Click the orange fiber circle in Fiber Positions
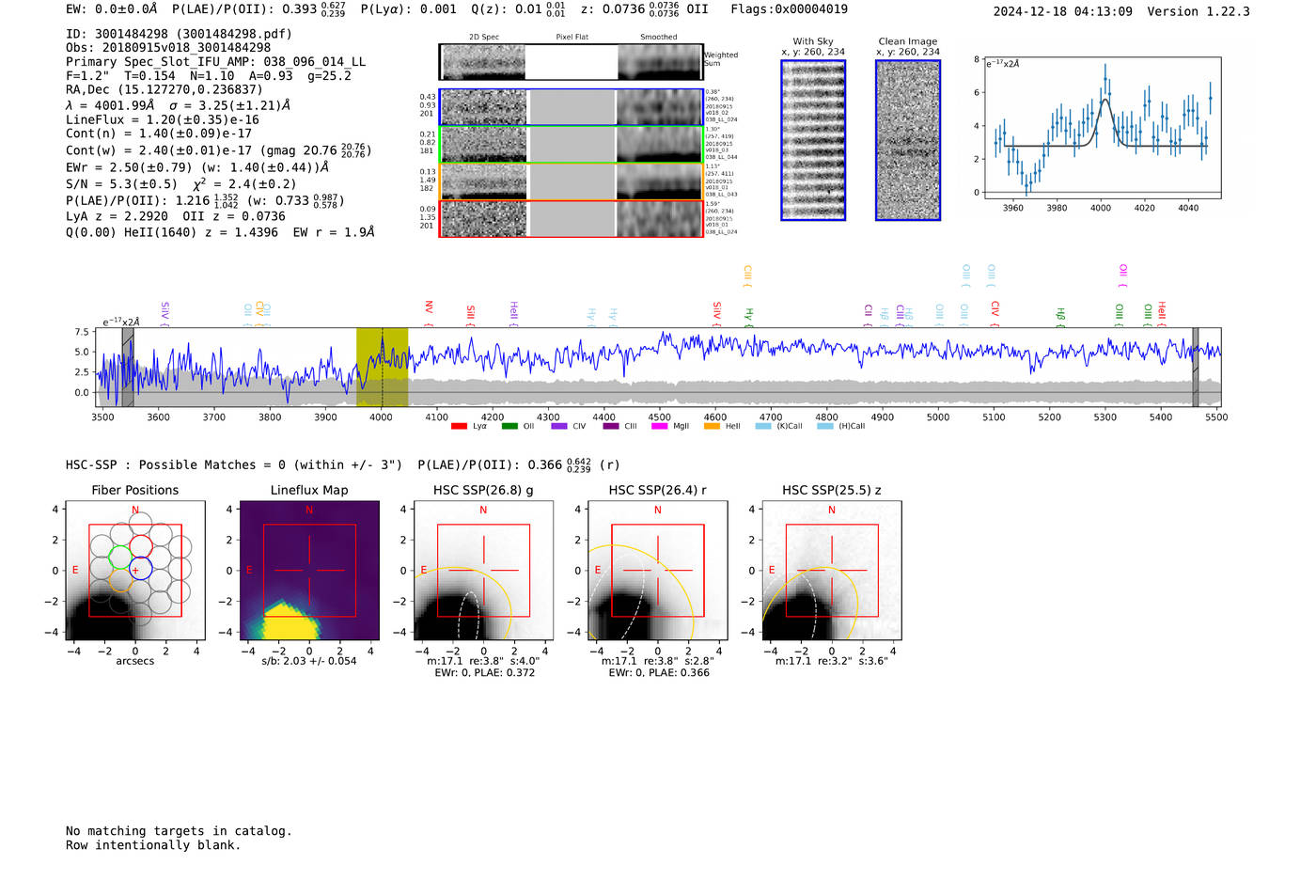Screen dimensions: 1316x896 [x=120, y=579]
